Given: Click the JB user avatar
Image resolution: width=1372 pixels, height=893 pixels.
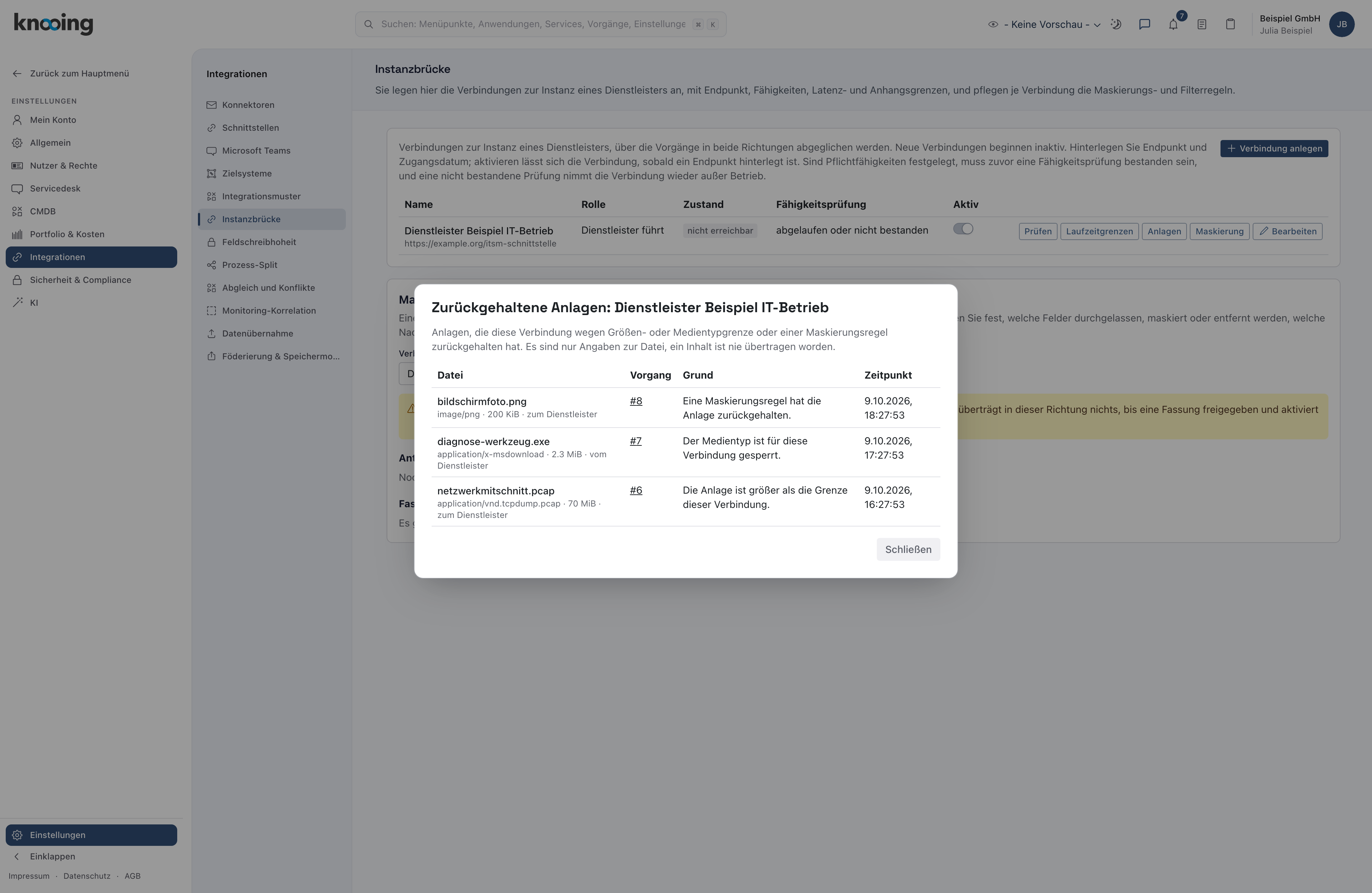Looking at the screenshot, I should (1341, 24).
